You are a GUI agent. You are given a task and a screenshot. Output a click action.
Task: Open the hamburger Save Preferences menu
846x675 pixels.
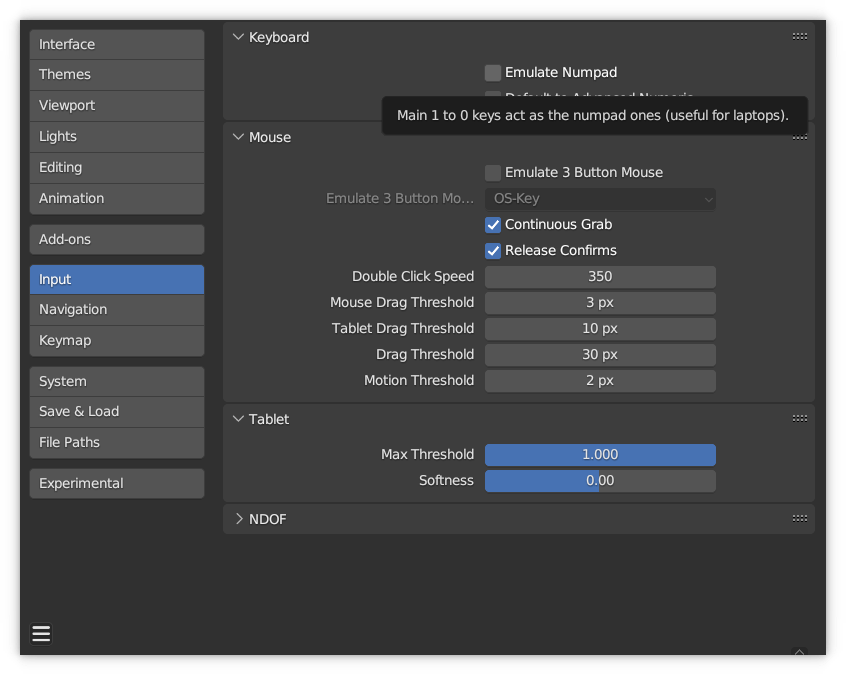click(41, 634)
